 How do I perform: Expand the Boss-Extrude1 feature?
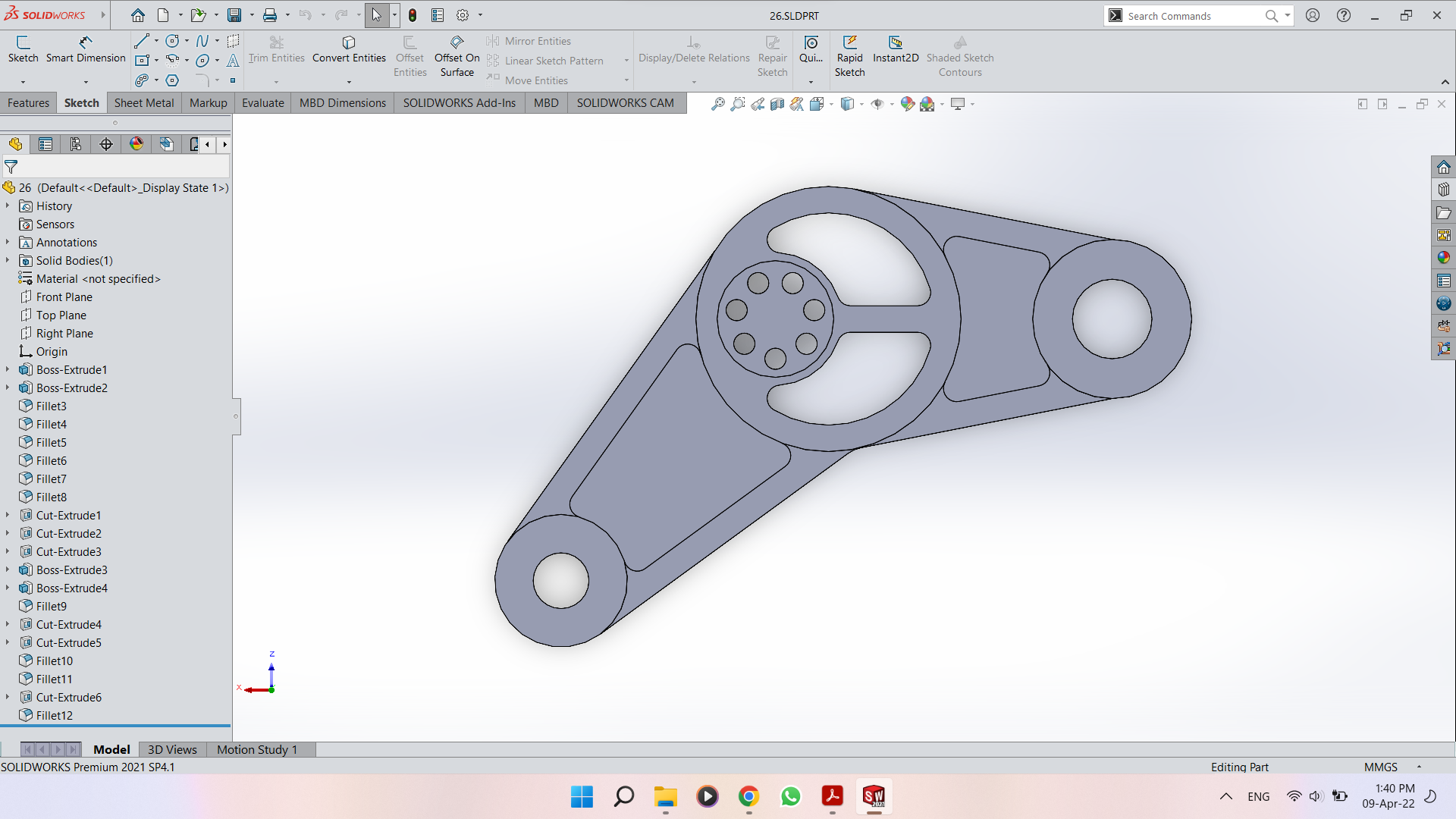pos(8,369)
